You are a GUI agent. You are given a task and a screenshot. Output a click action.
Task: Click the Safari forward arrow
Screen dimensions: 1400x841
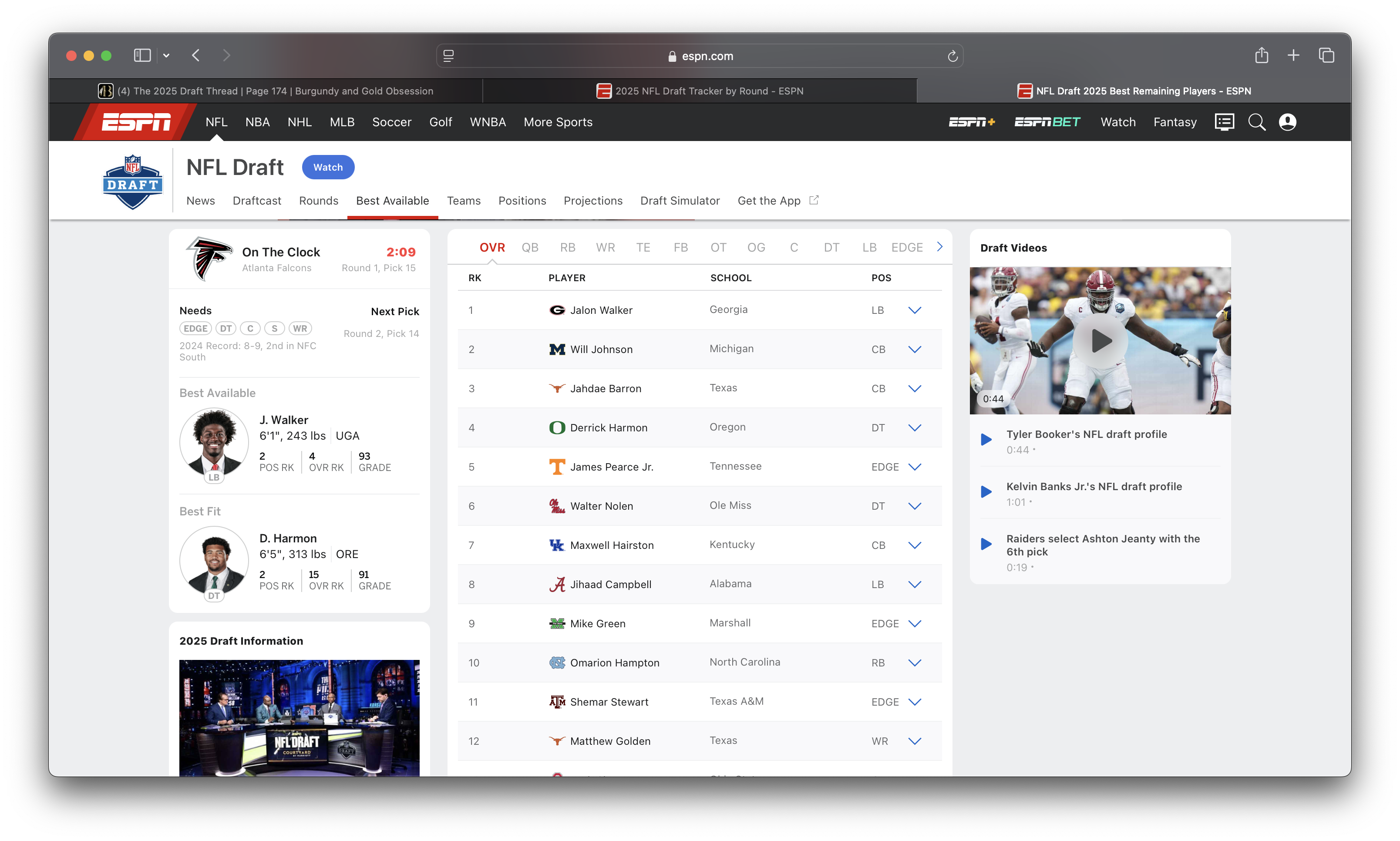click(227, 55)
